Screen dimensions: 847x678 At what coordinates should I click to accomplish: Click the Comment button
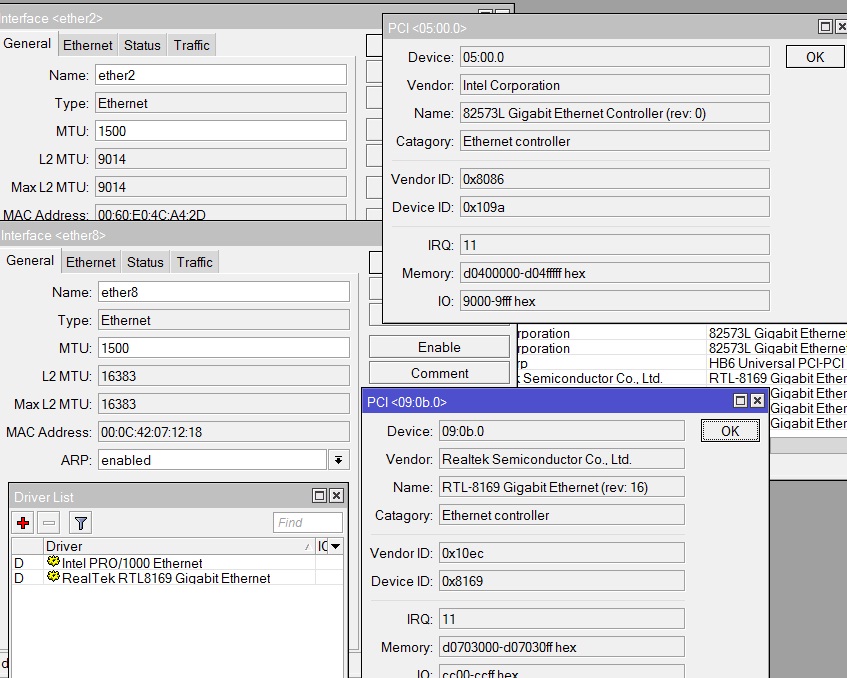(x=439, y=373)
